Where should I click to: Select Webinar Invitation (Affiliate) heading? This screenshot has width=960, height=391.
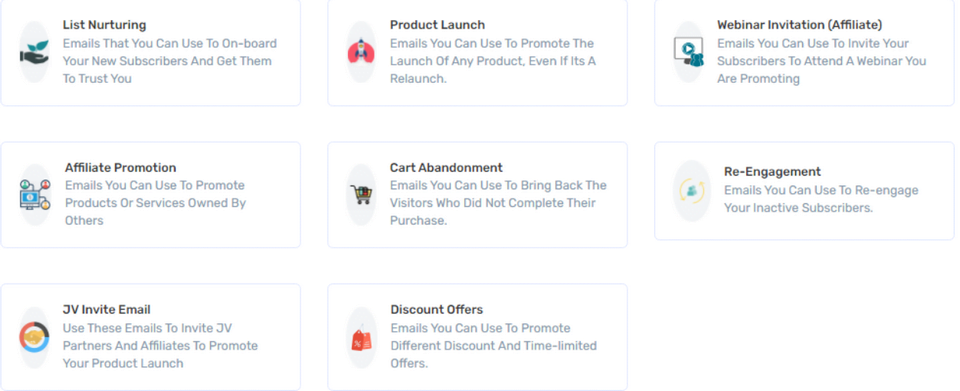pos(800,25)
